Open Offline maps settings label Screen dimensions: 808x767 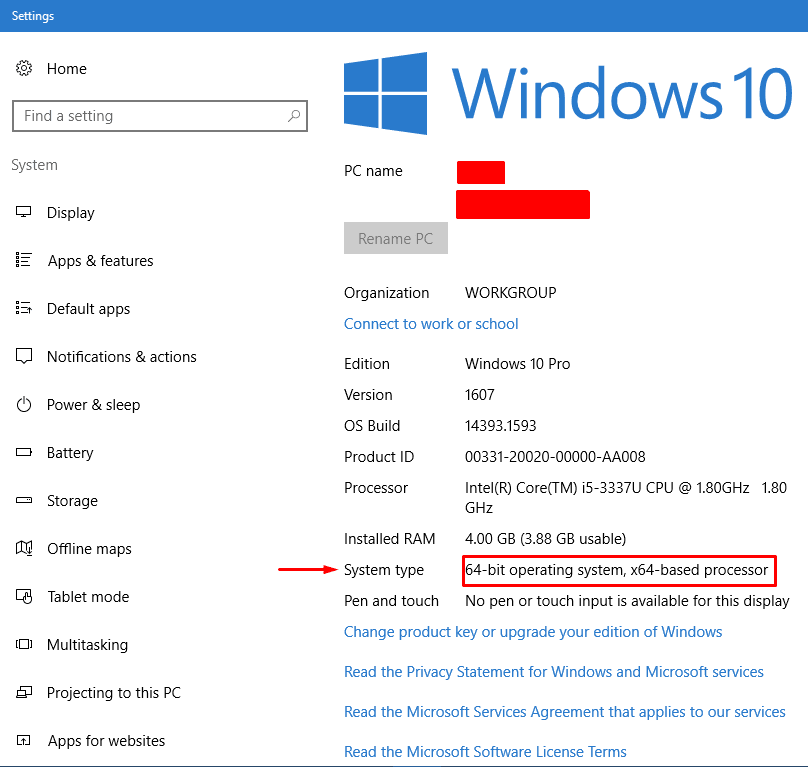[x=89, y=548]
